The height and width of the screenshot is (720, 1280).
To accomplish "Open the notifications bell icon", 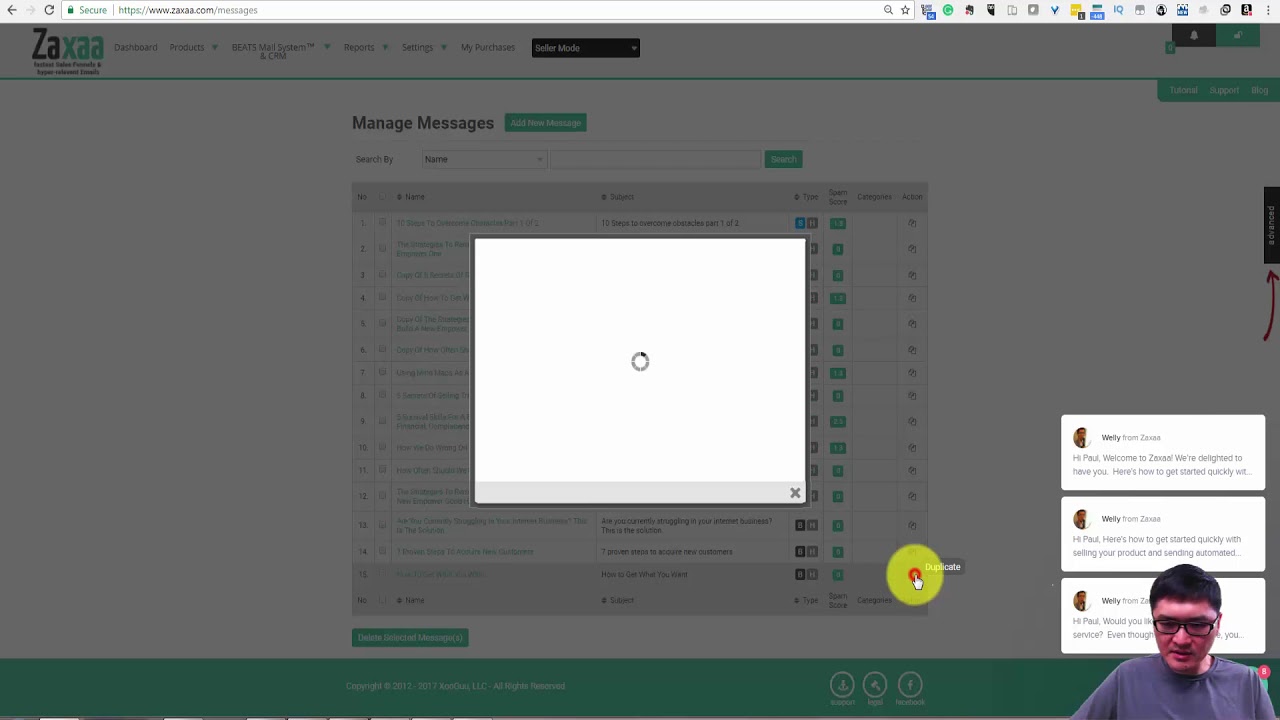I will coord(1193,36).
